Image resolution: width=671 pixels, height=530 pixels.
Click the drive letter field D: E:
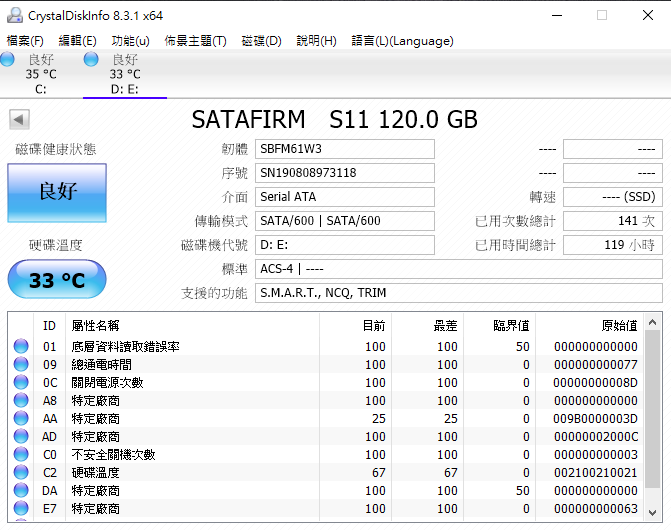(x=345, y=245)
